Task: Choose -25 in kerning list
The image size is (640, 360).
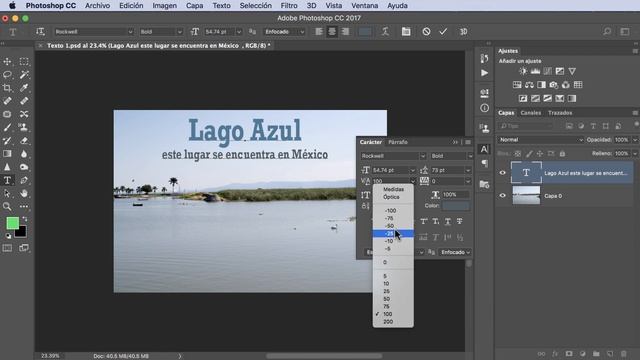Action: [393, 233]
